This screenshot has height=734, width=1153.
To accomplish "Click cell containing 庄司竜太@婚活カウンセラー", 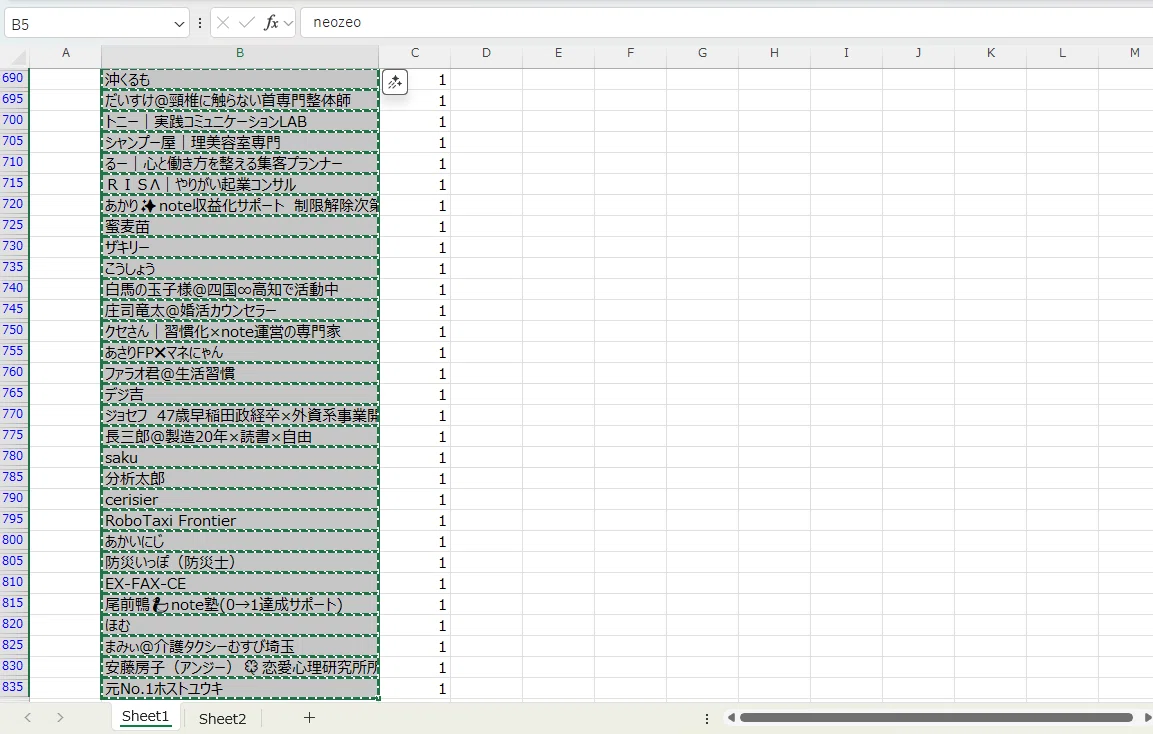I will (240, 310).
